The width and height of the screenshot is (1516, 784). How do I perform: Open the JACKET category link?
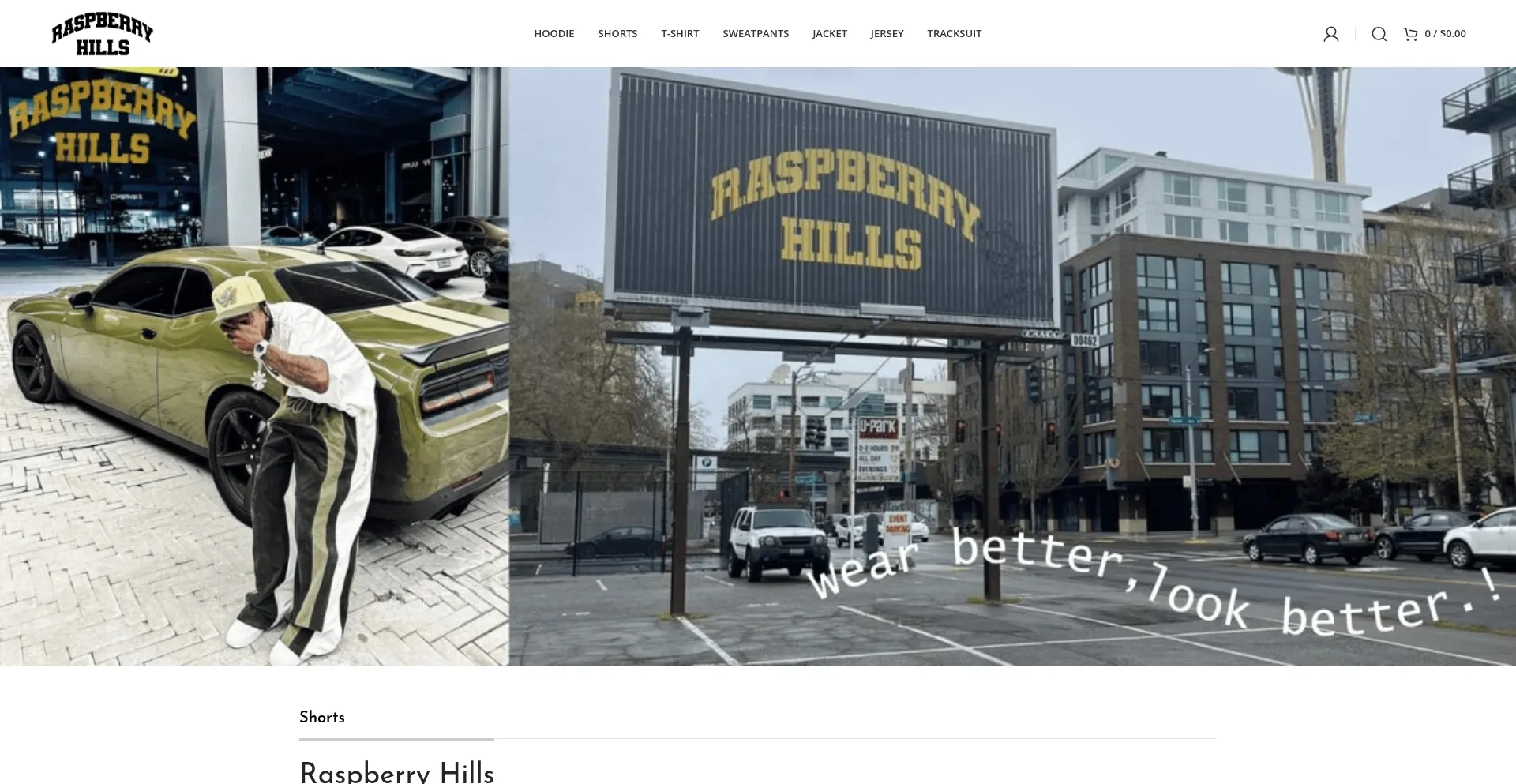(x=830, y=33)
